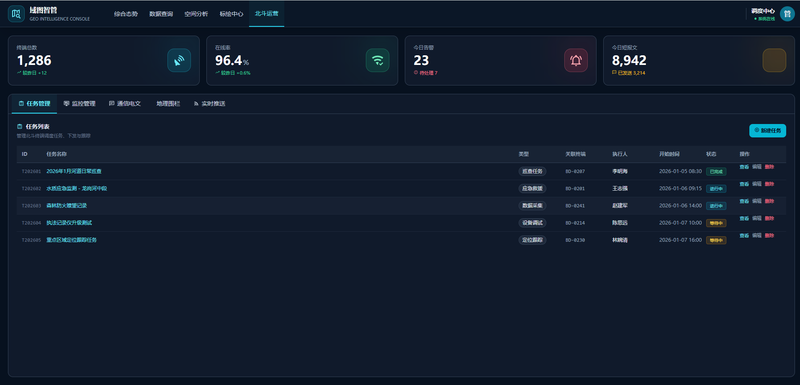
Task: Click the ID cell T202603
Action: pos(31,206)
